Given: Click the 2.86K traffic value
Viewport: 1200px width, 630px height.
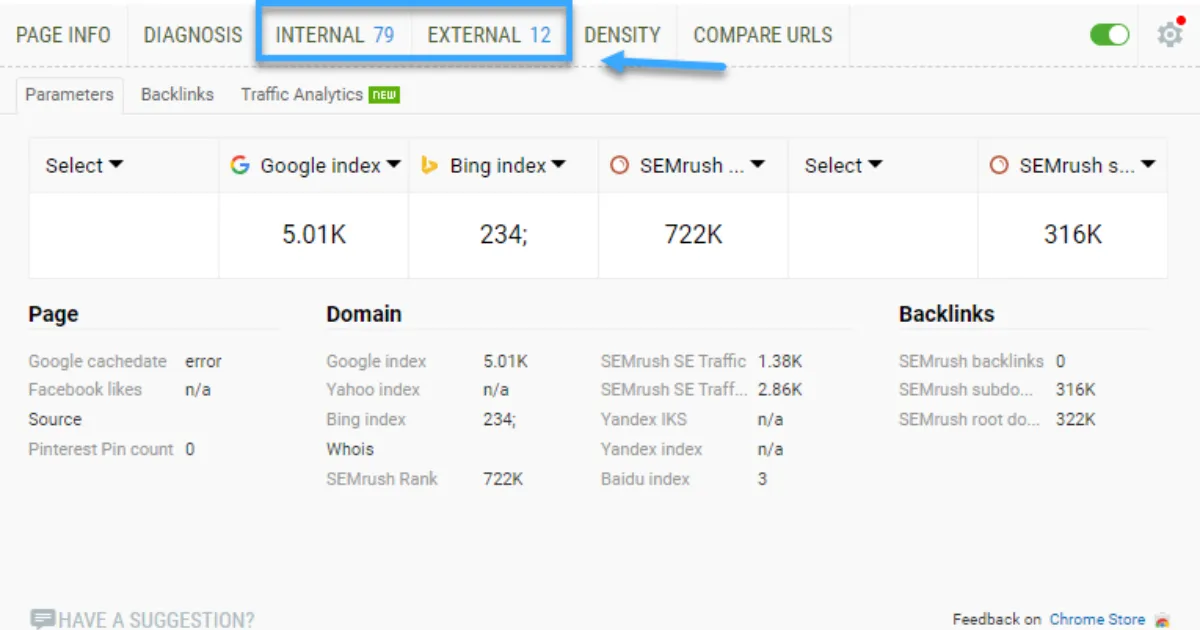Looking at the screenshot, I should 780,389.
